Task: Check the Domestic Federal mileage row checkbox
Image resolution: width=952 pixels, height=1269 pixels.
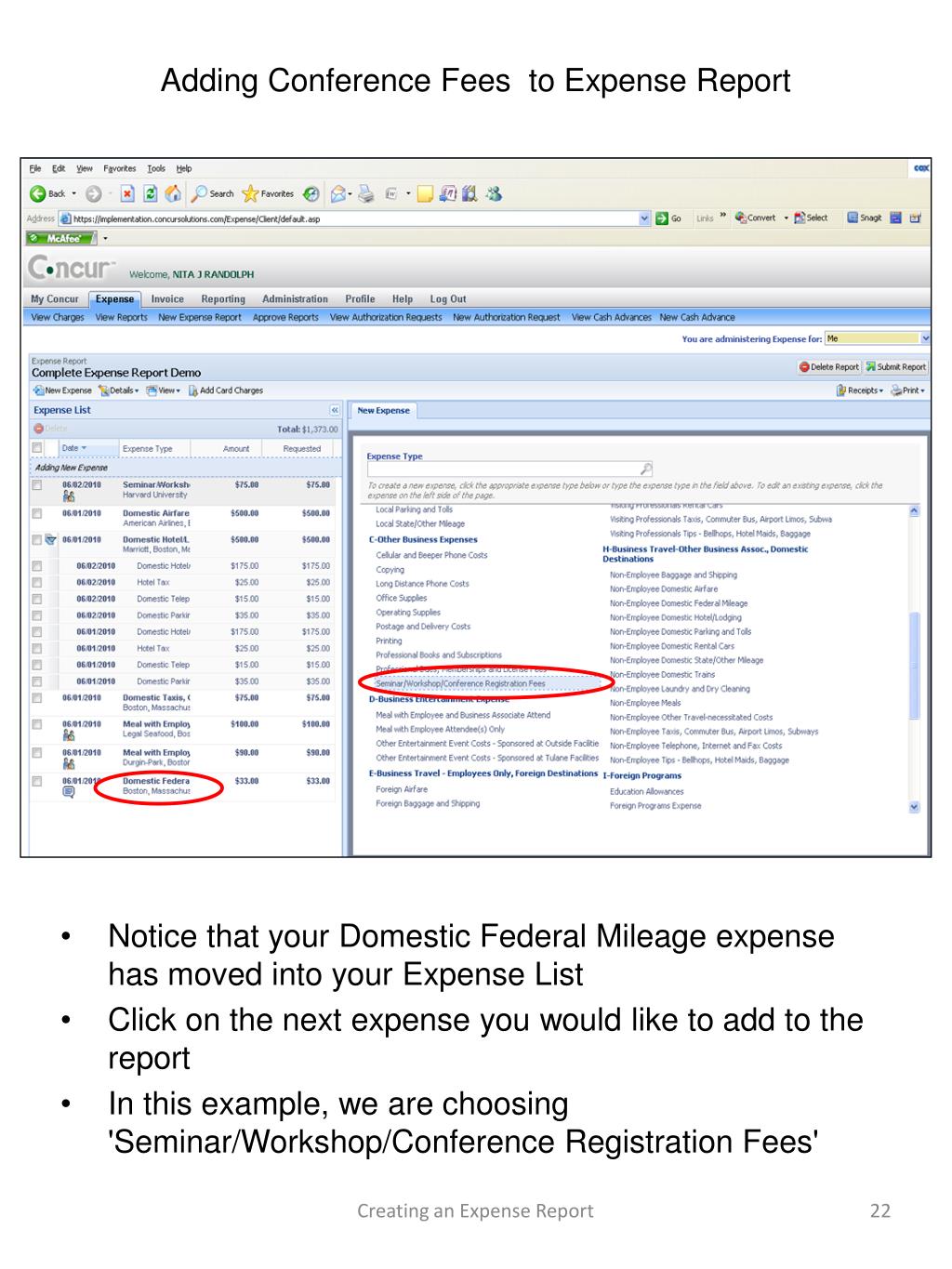Action: pos(37,781)
